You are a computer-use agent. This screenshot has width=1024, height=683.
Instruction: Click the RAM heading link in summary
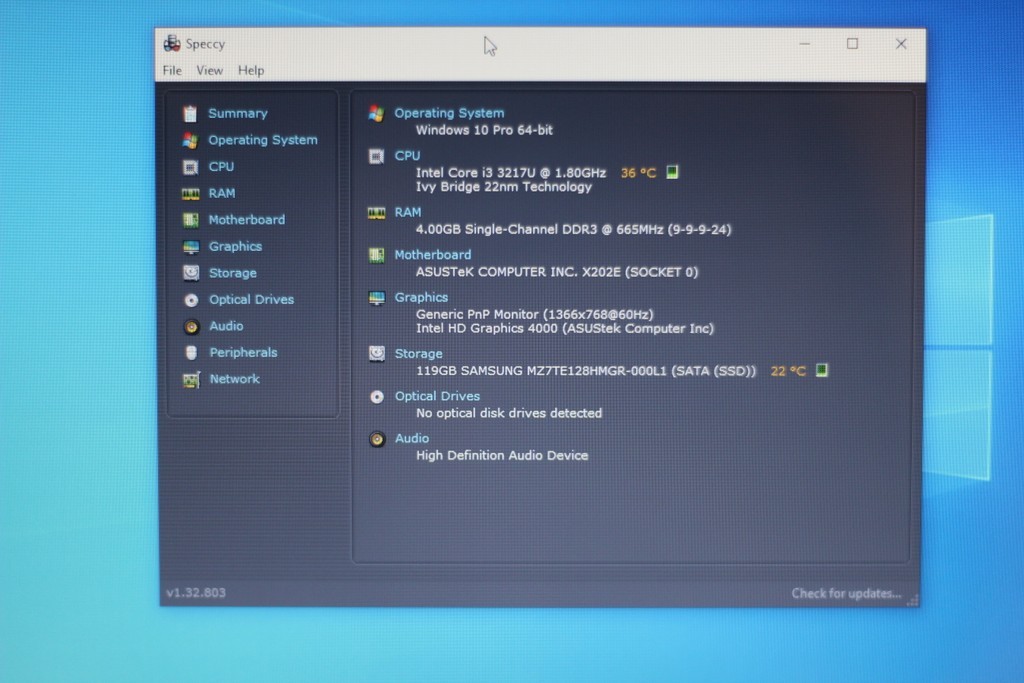(408, 213)
